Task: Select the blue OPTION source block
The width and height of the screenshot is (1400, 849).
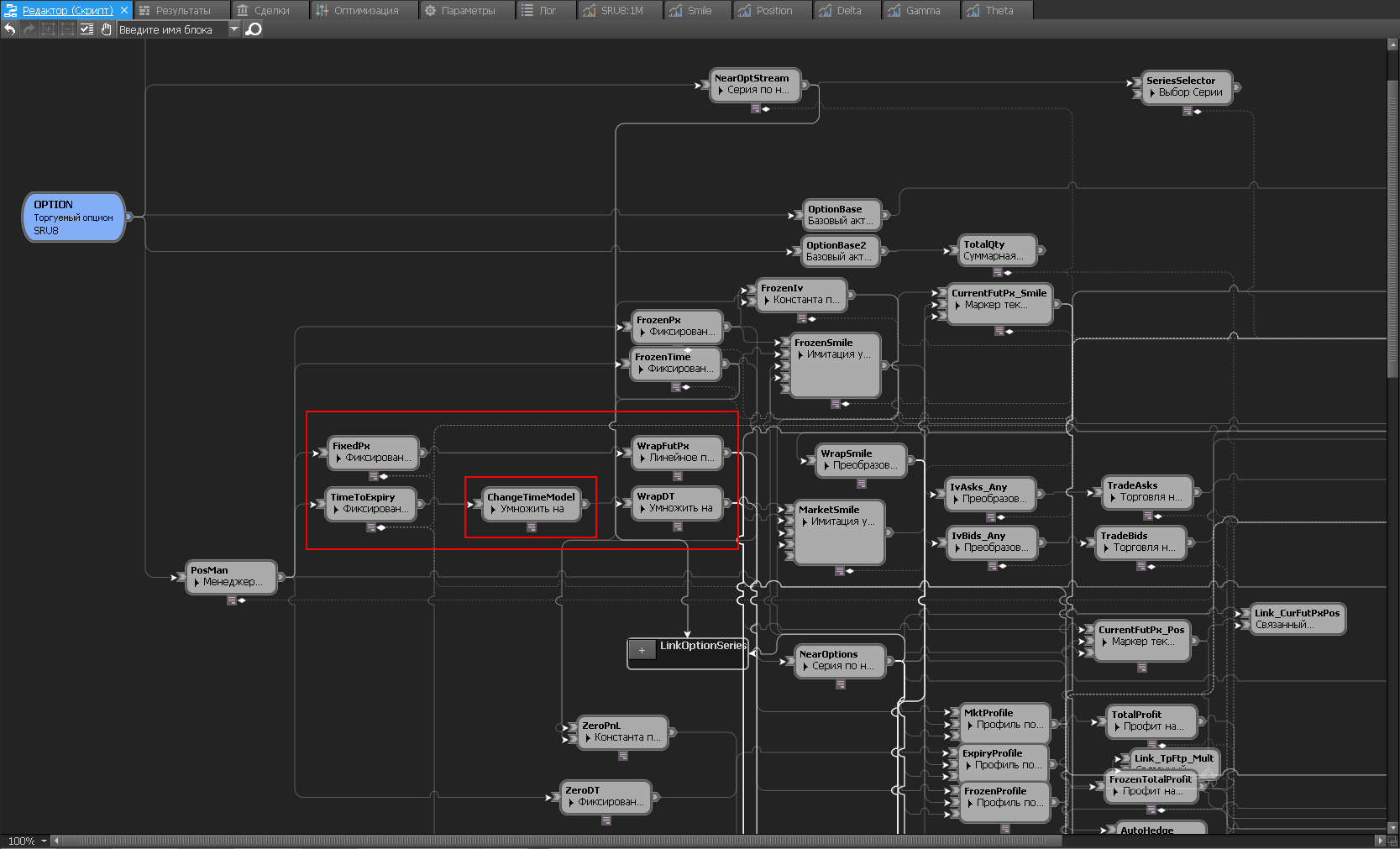Action: coord(73,217)
